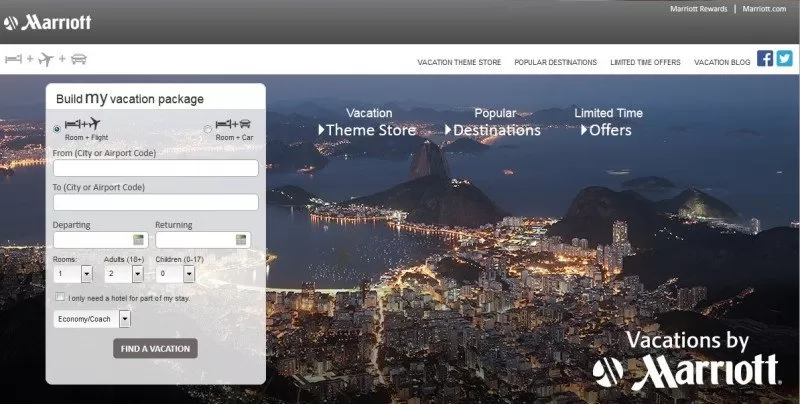800x404 pixels.
Task: Click the To city or airport field
Action: [156, 202]
